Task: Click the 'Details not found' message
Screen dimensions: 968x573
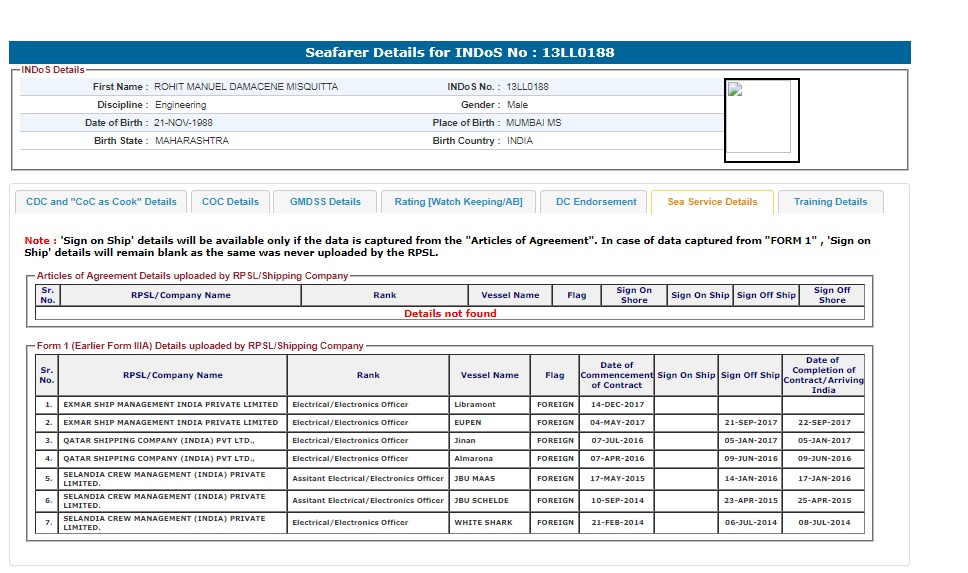Action: pos(450,314)
